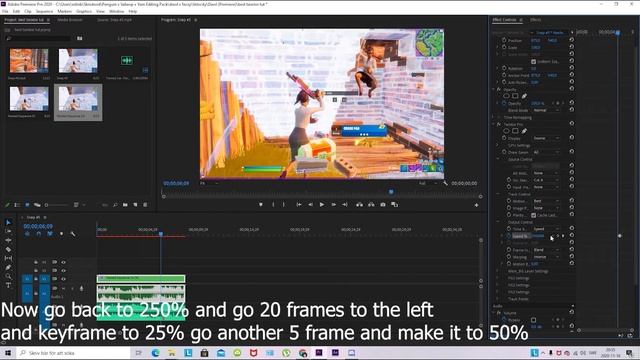Select the Type tool

point(8,285)
